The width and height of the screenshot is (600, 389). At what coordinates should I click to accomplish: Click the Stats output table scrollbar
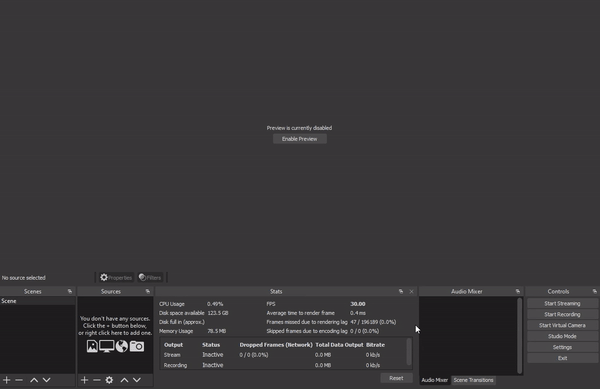click(409, 351)
